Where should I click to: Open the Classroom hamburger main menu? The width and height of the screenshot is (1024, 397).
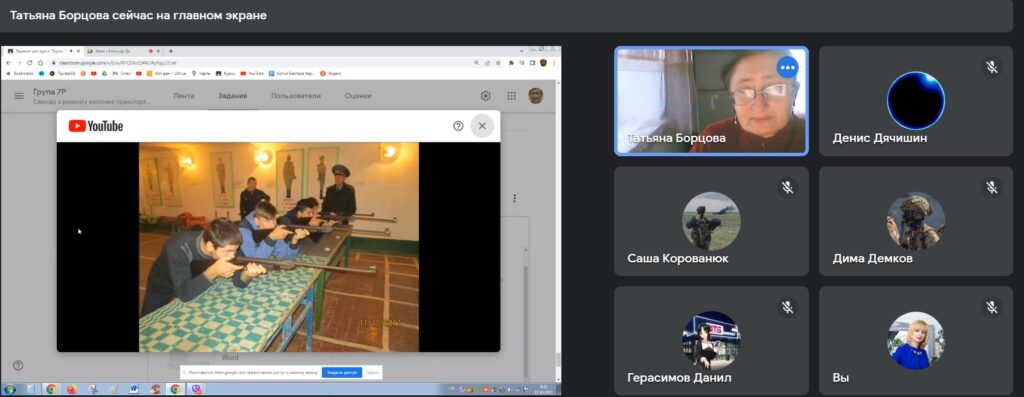[x=19, y=96]
